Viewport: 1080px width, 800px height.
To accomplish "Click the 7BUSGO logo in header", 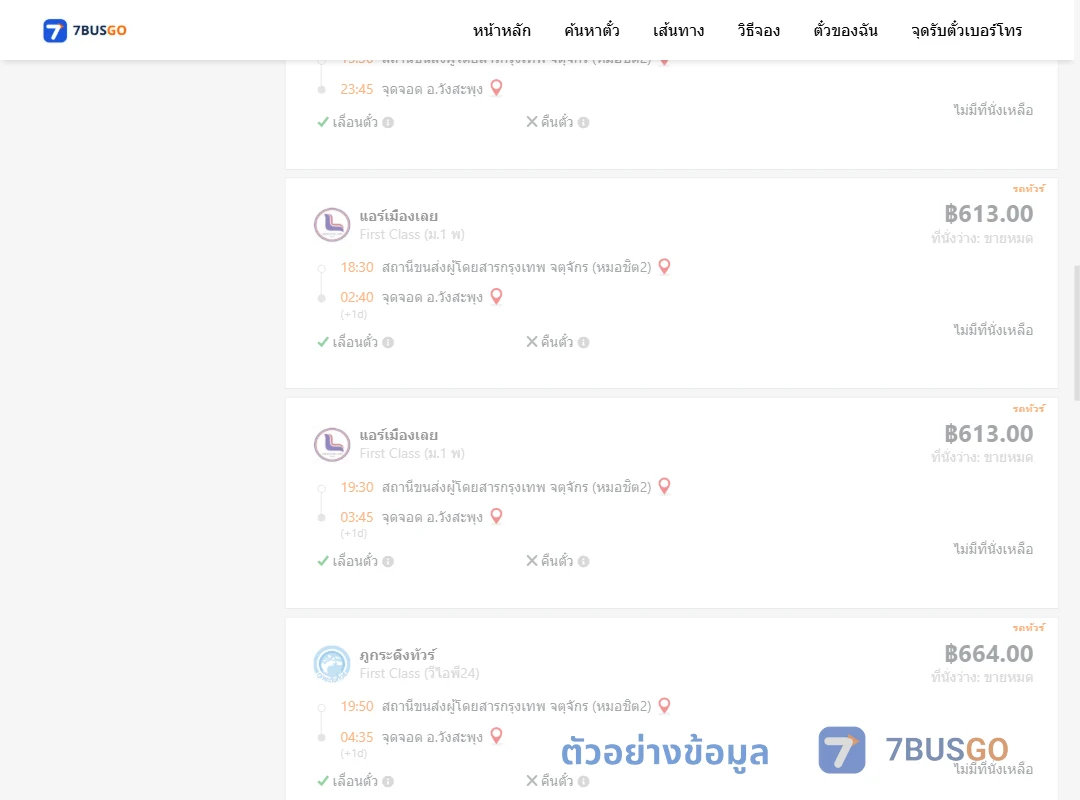I will coord(85,30).
